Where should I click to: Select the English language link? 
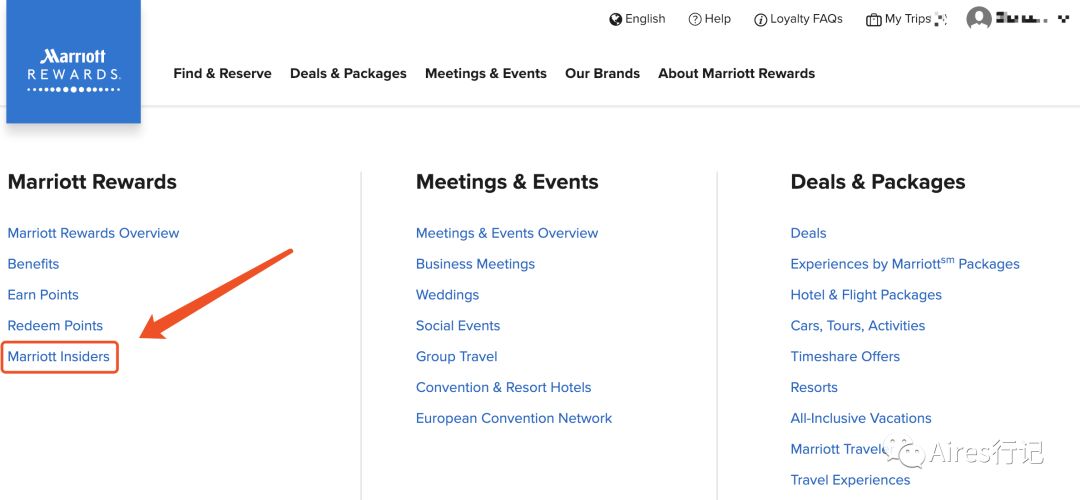pos(645,19)
